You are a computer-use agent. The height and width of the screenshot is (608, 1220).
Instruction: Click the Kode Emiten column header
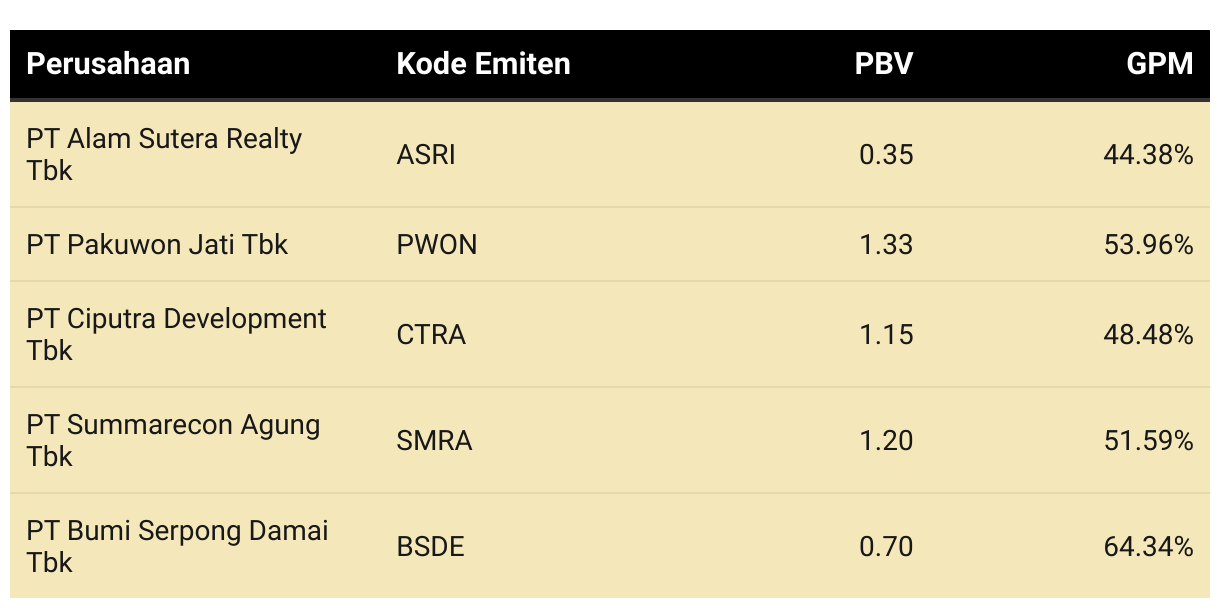(483, 64)
